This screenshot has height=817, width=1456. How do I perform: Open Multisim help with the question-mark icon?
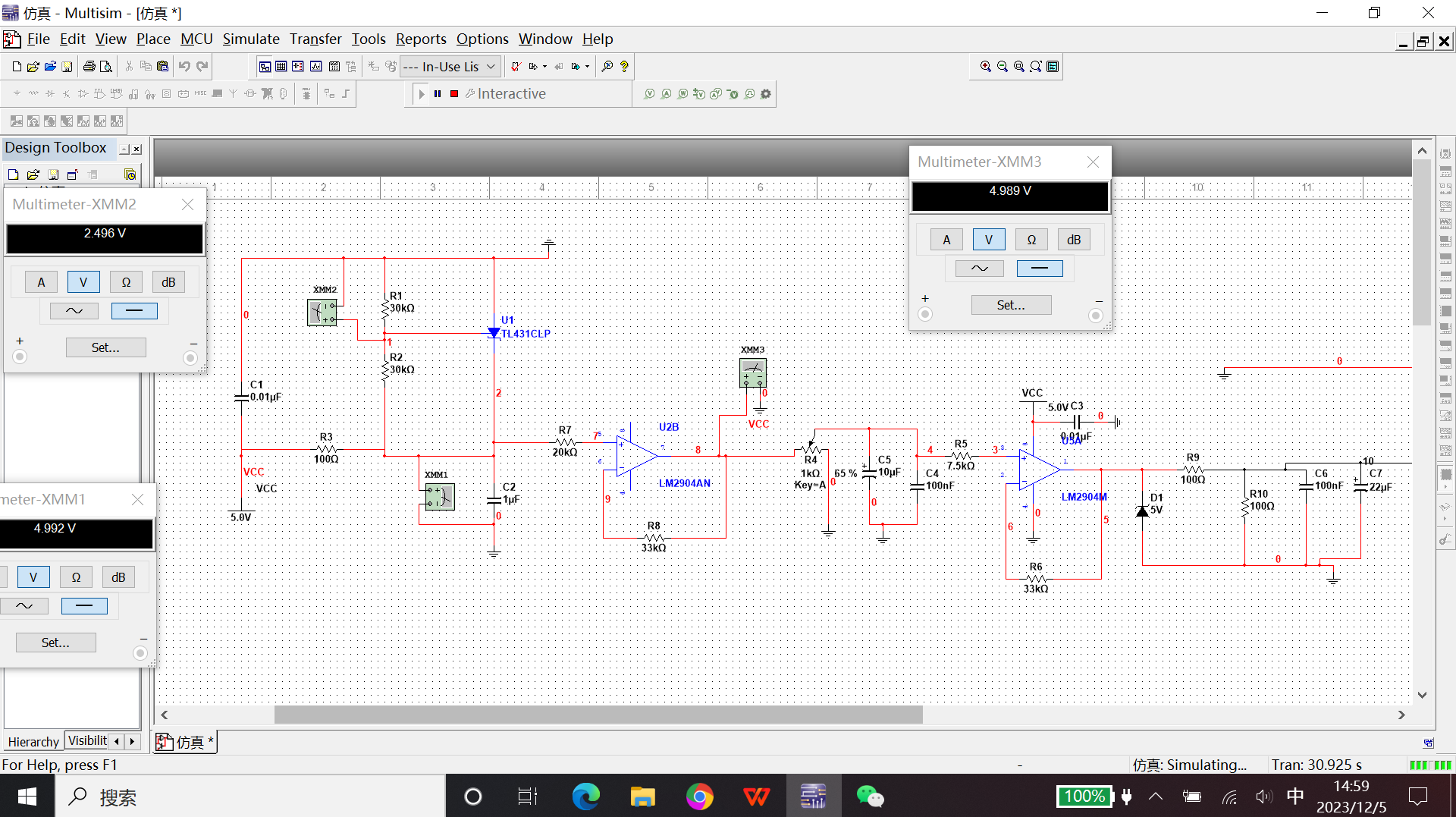click(x=624, y=67)
